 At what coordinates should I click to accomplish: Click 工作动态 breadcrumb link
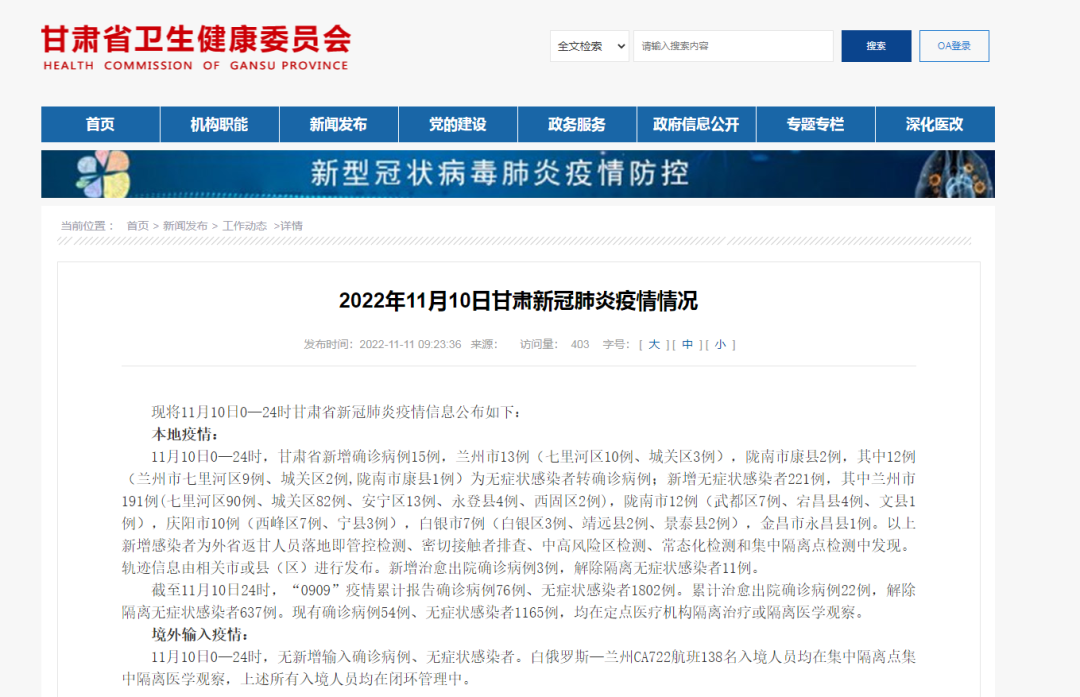click(x=244, y=226)
